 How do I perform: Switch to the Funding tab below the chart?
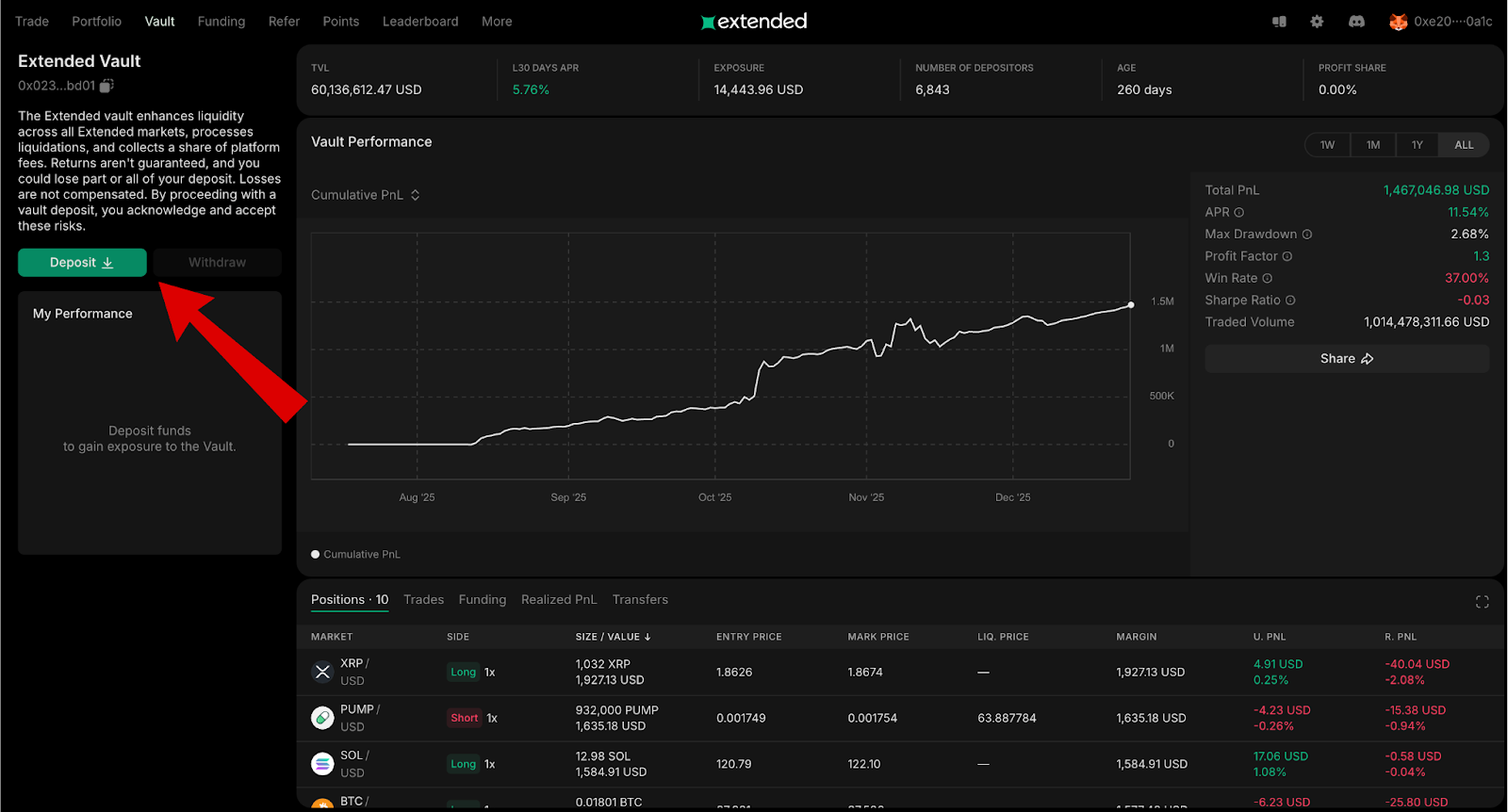tap(483, 600)
